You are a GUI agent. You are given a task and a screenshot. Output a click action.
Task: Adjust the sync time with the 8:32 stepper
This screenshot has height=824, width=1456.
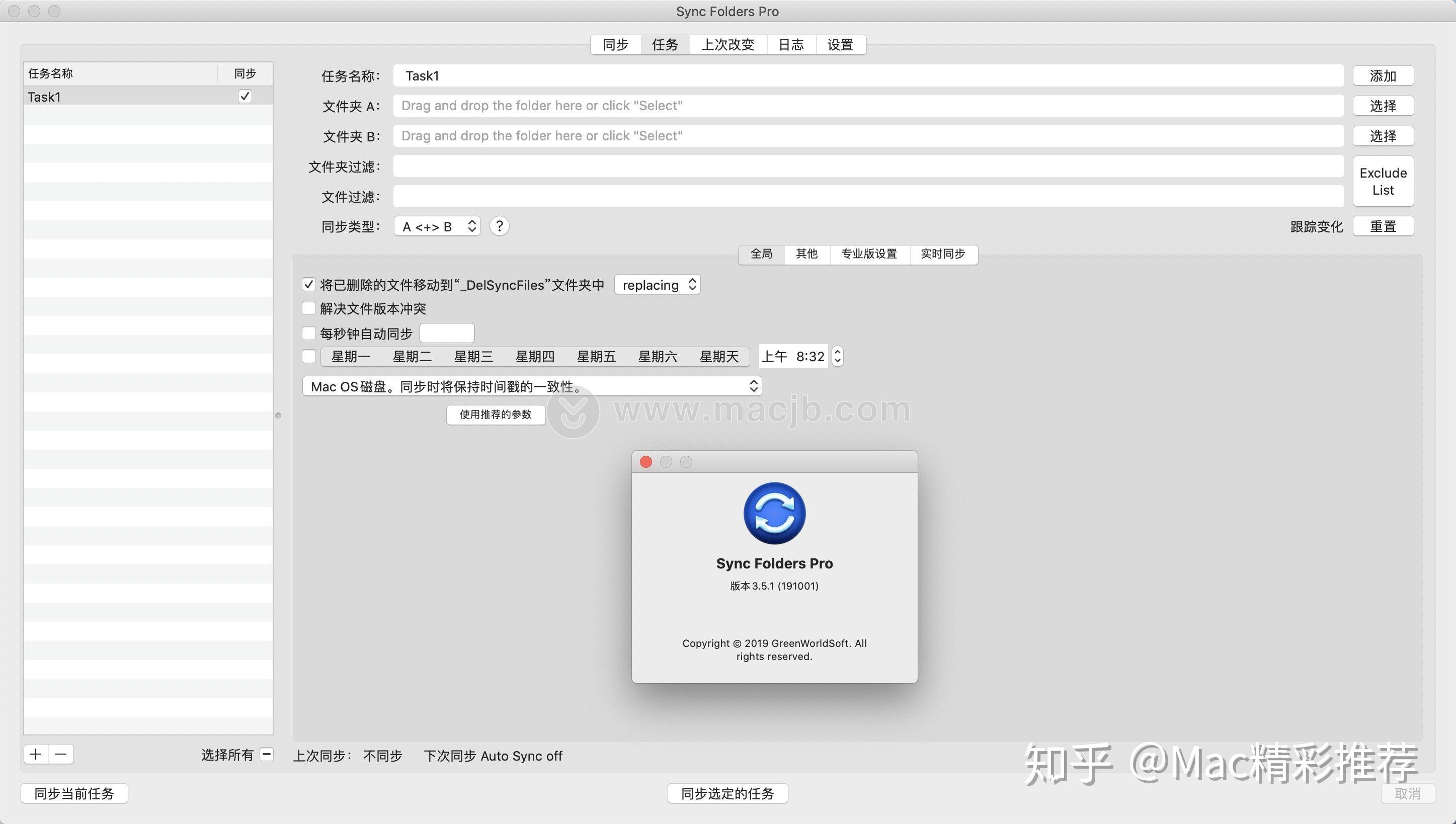837,356
